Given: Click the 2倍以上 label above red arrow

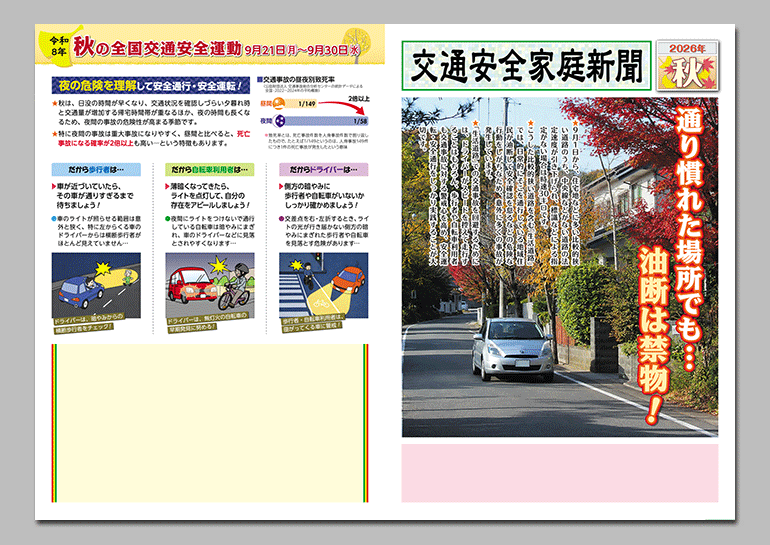Looking at the screenshot, I should pyautogui.click(x=359, y=99).
